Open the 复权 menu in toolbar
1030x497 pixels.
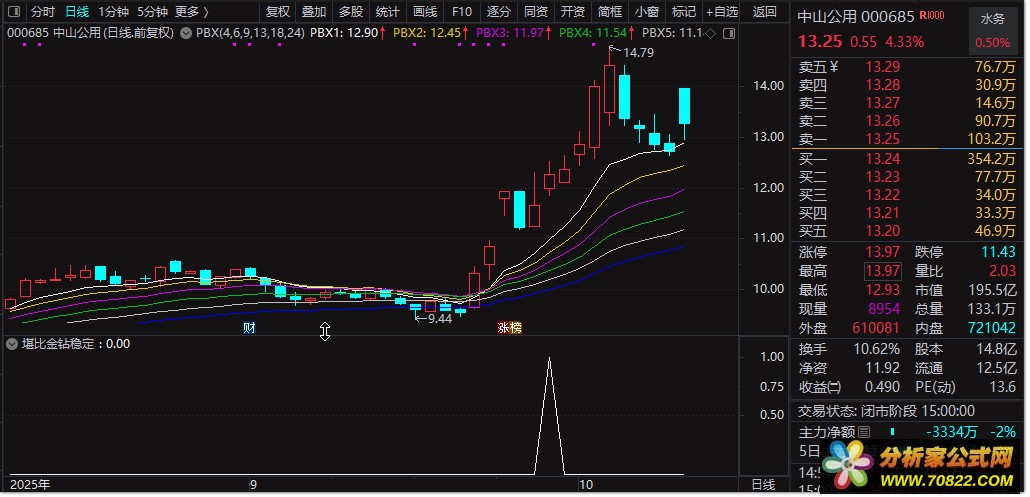click(277, 12)
